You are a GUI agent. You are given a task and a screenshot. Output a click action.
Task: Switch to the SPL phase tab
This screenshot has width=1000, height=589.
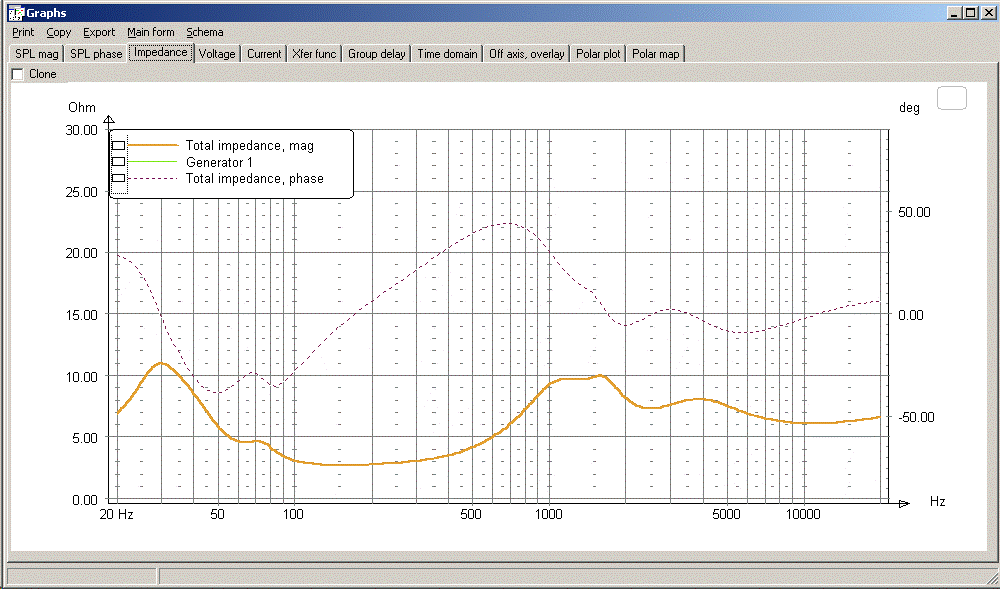[96, 54]
